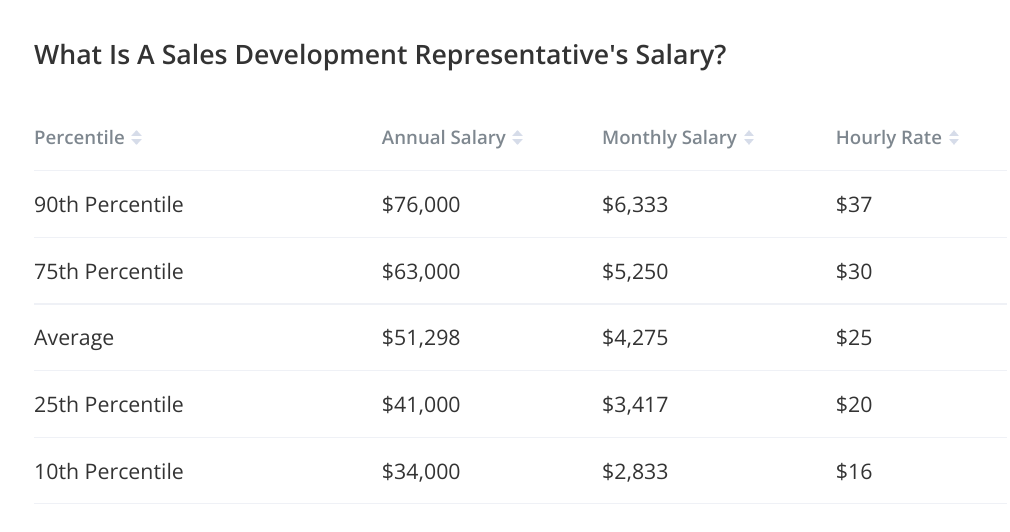Select the Average row label
The width and height of the screenshot is (1010, 532).
74,338
